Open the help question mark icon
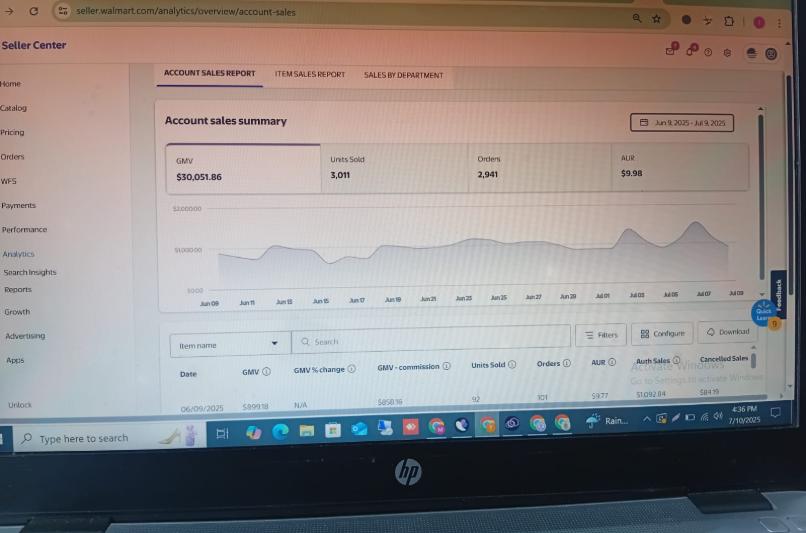The image size is (806, 533). pos(708,52)
